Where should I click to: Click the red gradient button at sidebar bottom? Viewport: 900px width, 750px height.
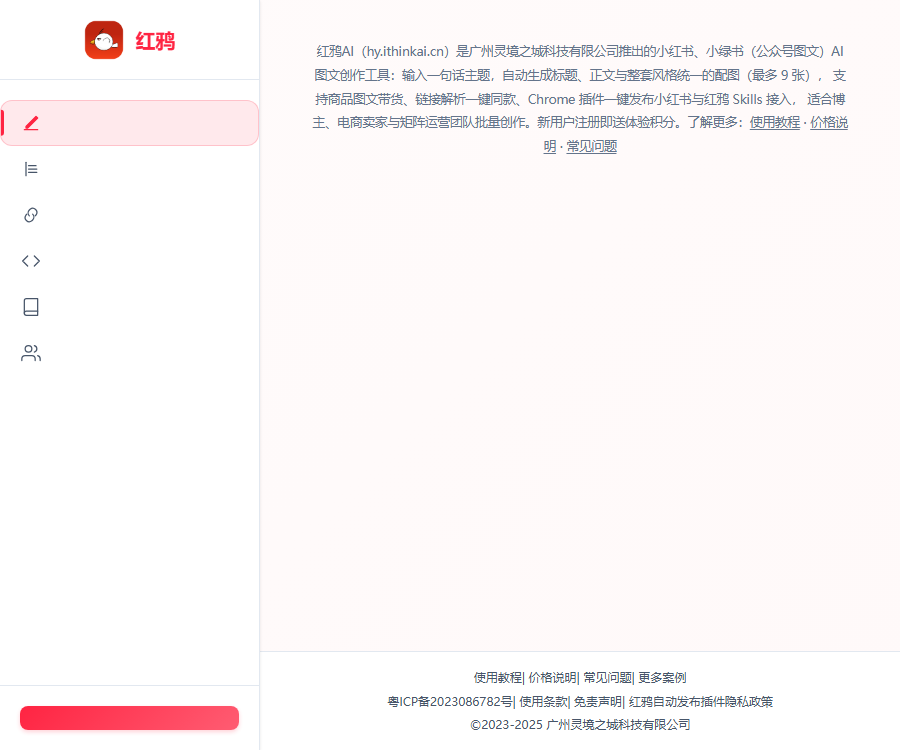coord(129,718)
